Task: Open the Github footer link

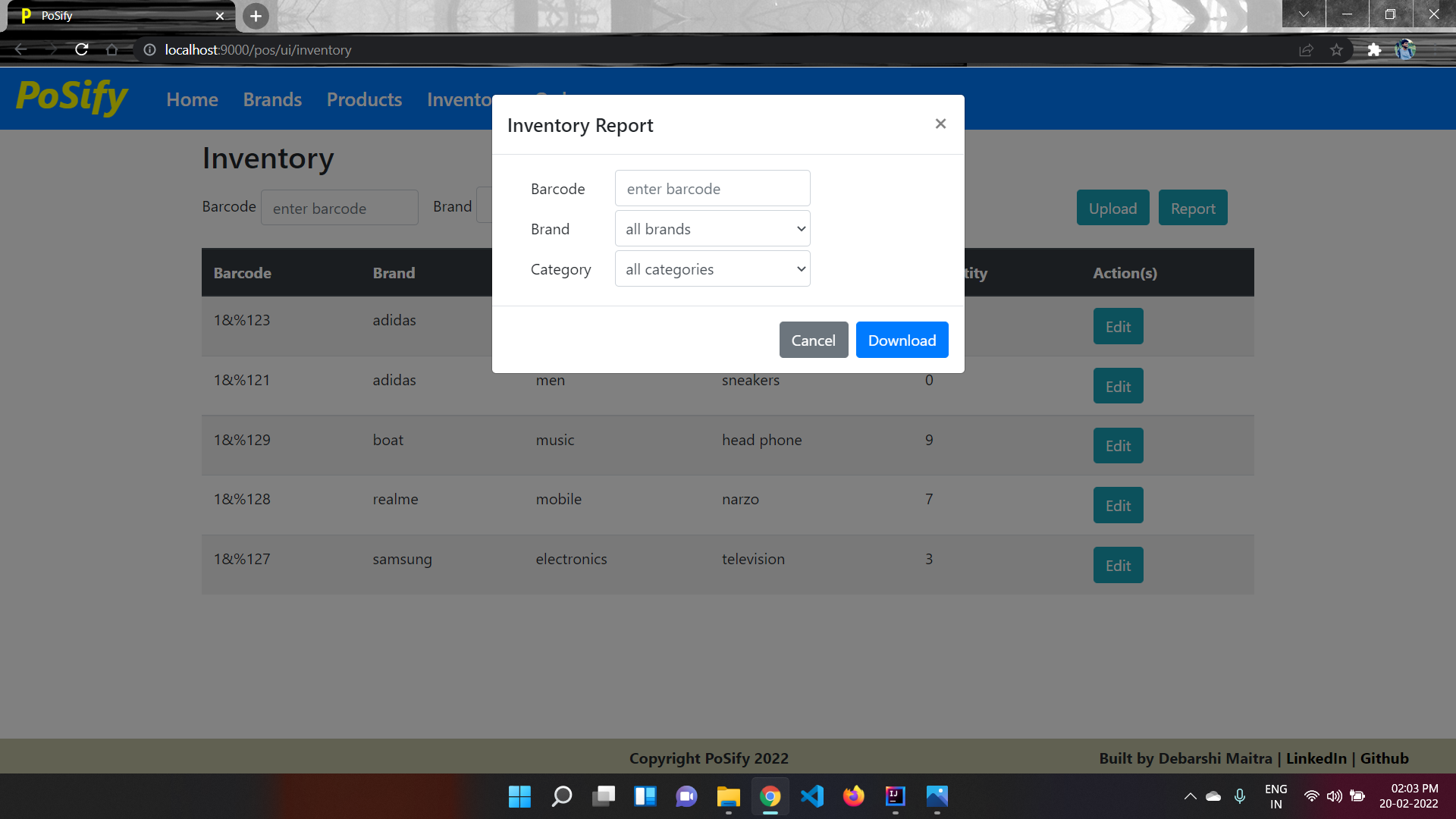Action: (x=1384, y=758)
